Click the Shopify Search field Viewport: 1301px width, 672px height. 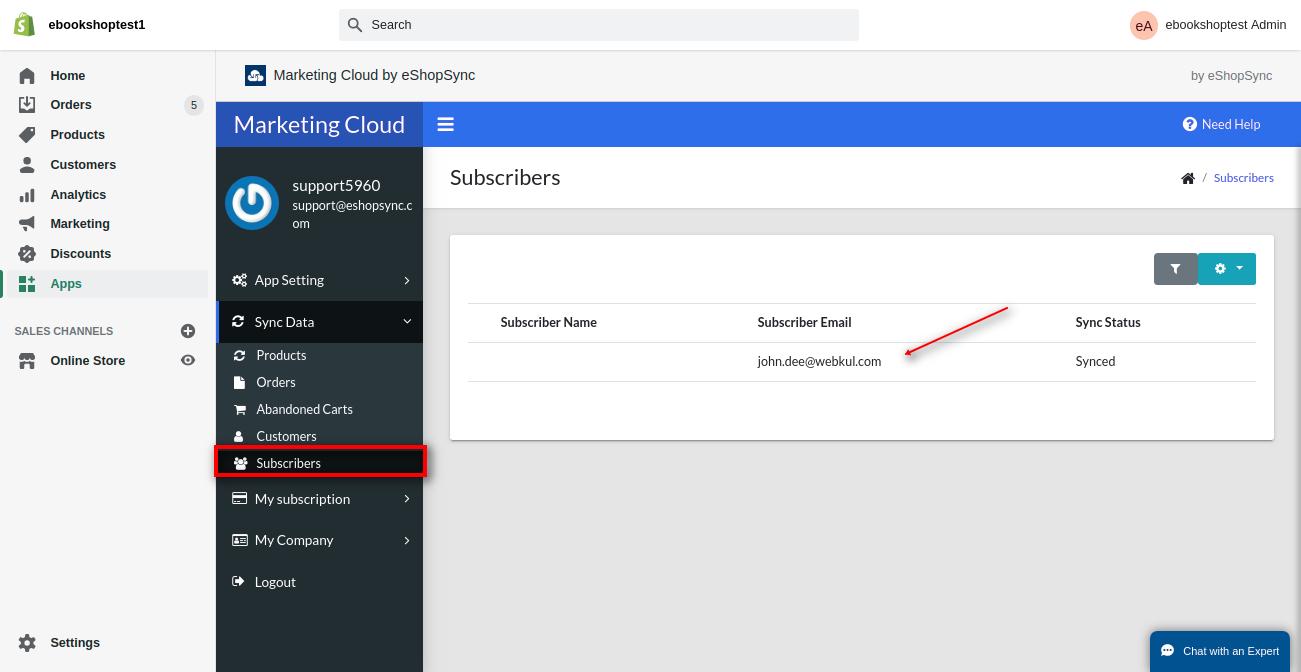tap(599, 25)
